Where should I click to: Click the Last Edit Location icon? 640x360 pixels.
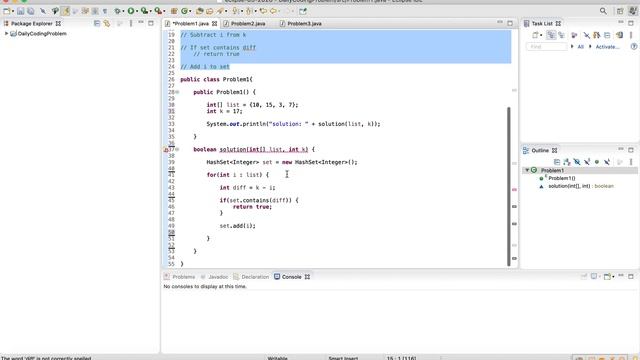(x=263, y=11)
